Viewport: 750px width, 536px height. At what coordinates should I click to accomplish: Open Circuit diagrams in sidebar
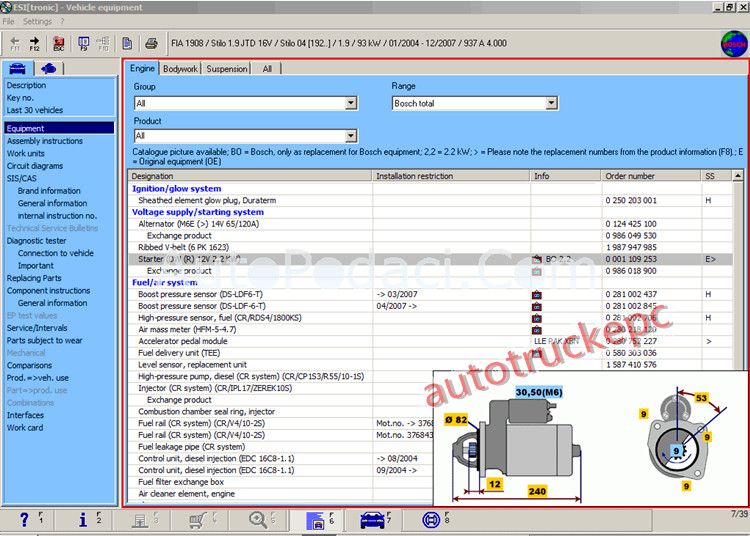(34, 166)
